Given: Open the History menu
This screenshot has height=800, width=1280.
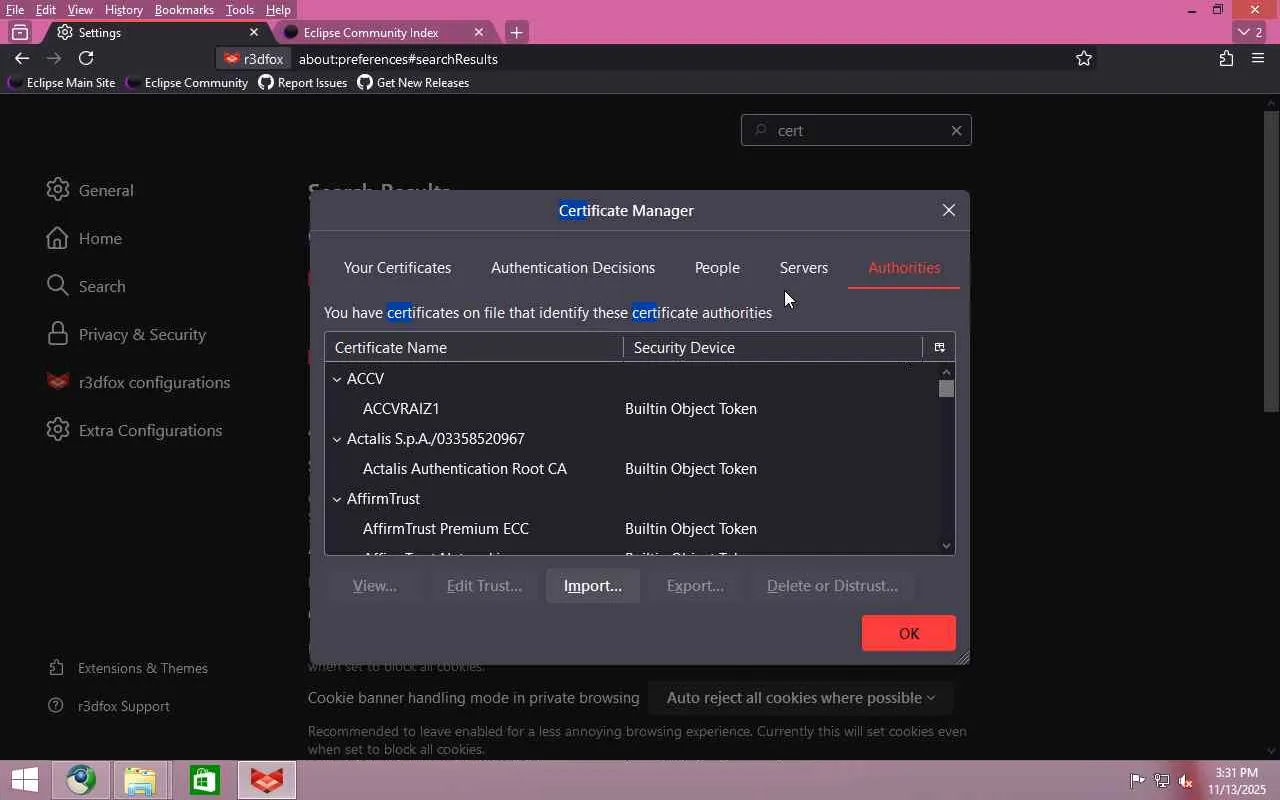Looking at the screenshot, I should [123, 10].
